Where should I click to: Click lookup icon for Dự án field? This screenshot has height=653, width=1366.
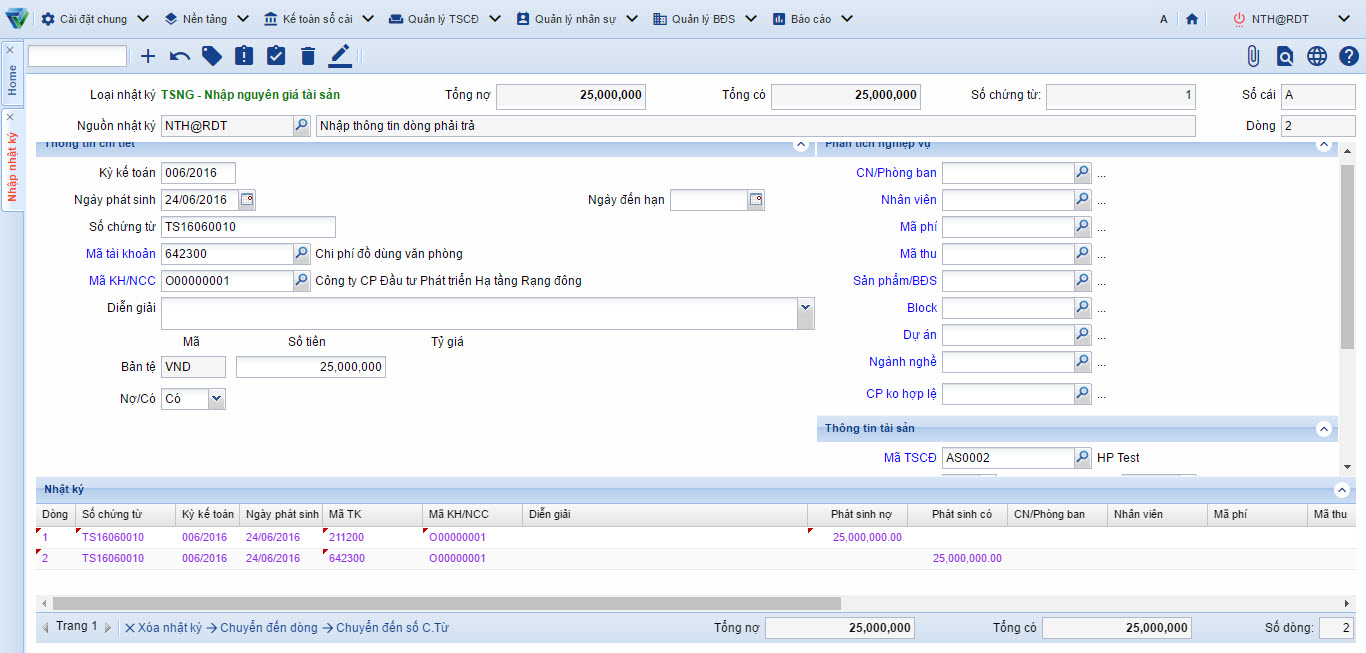coord(1083,335)
